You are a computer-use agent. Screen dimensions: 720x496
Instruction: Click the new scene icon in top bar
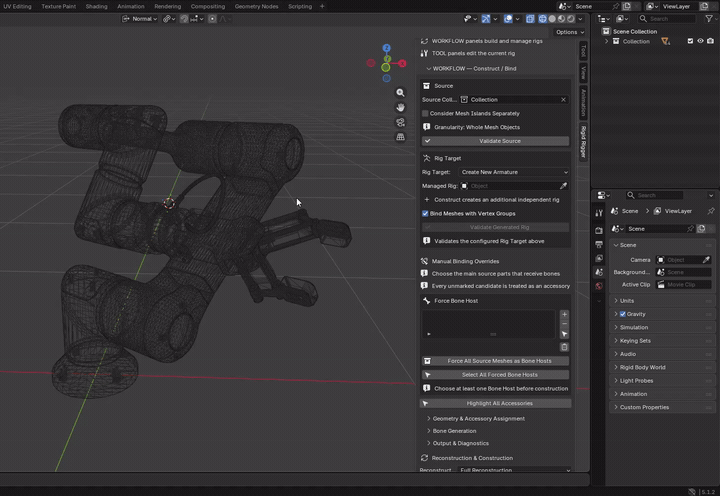(x=627, y=6)
